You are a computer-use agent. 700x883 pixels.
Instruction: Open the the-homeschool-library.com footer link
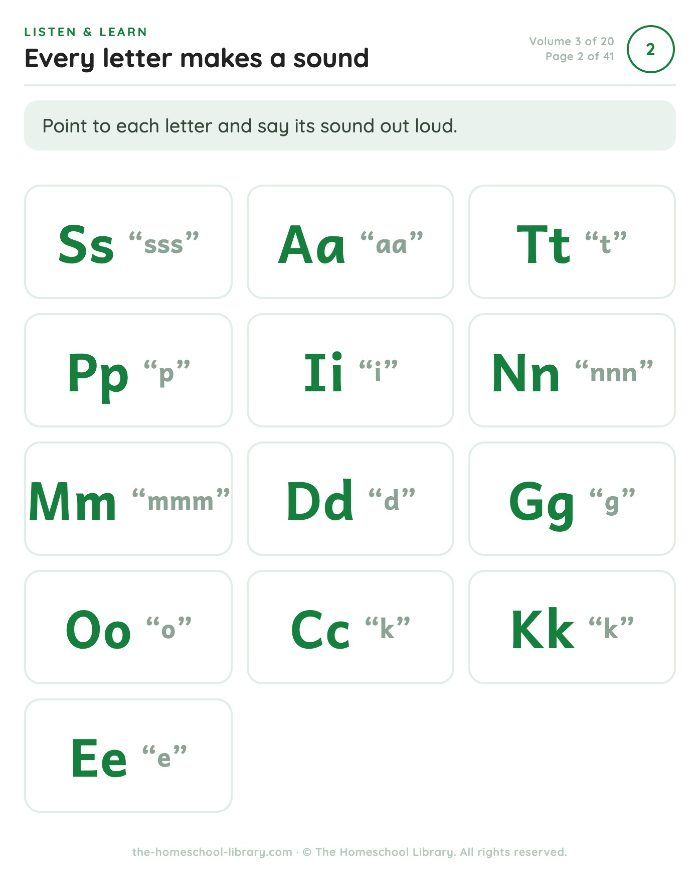(x=212, y=852)
